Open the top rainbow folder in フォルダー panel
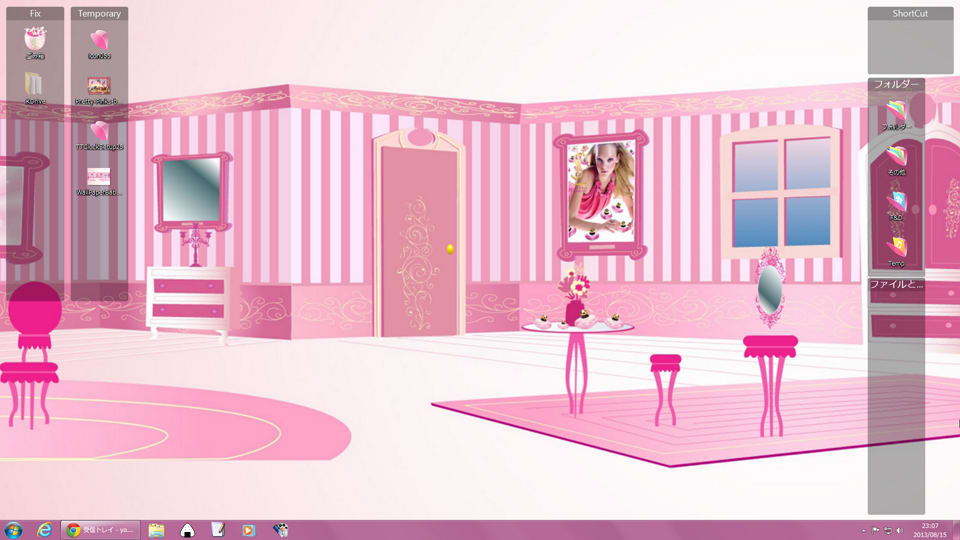Screen dimensions: 960x540 pos(897,111)
